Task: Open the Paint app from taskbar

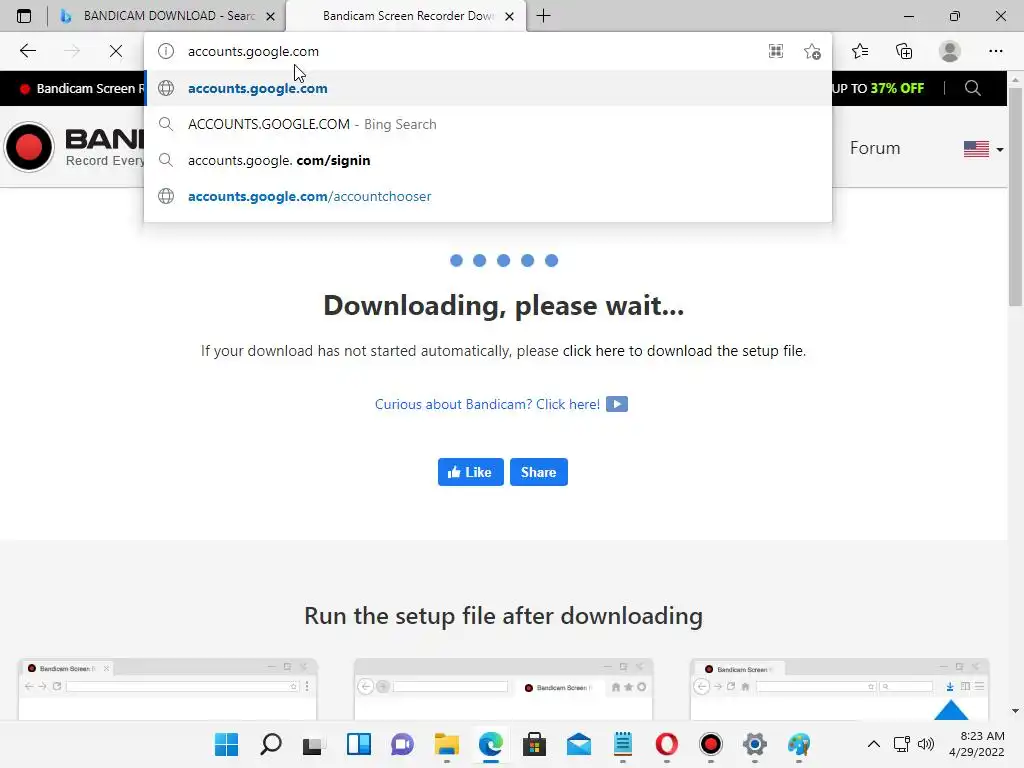Action: pyautogui.click(x=798, y=744)
